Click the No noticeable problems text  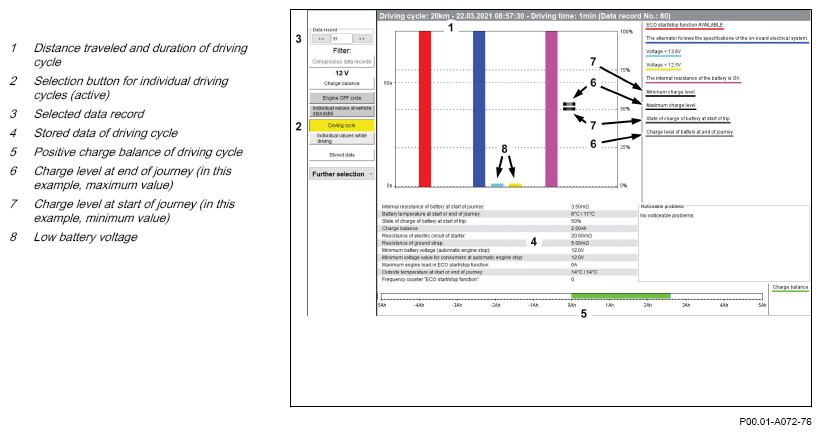point(668,216)
